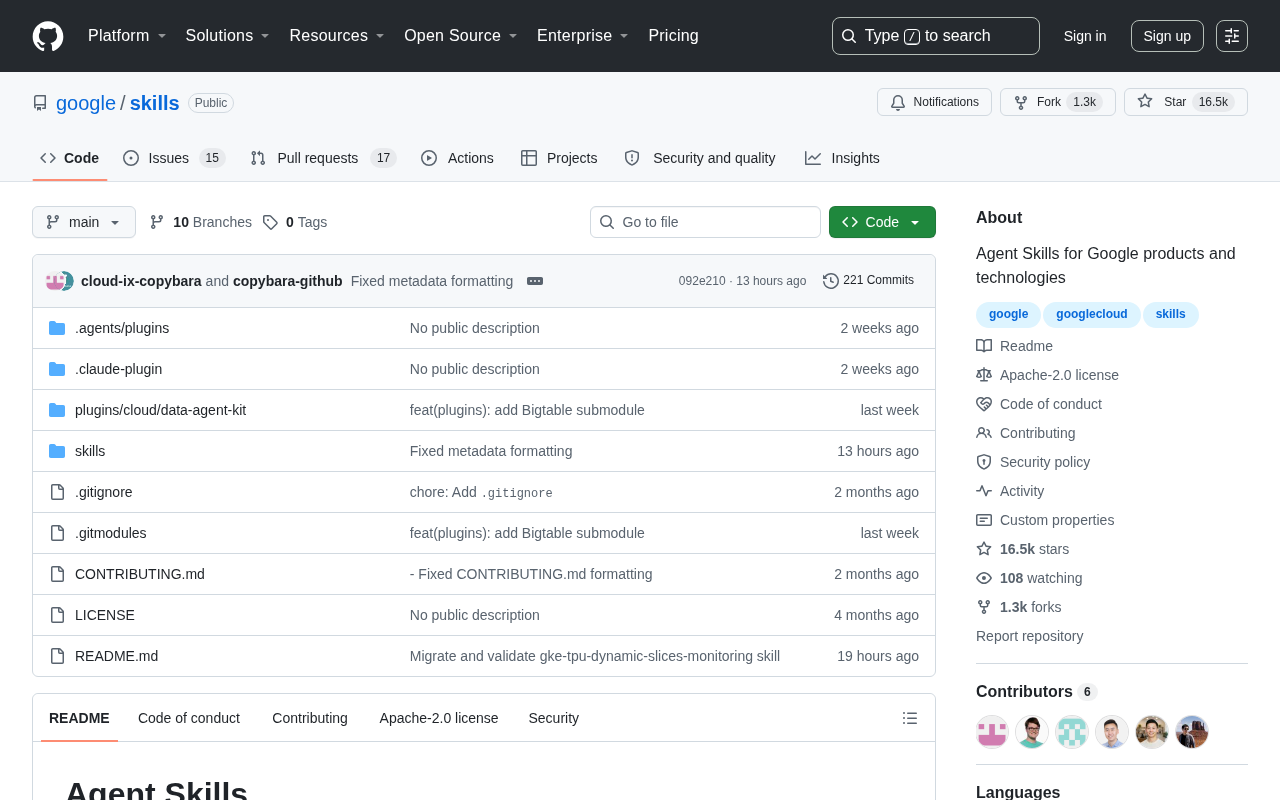The image size is (1280, 800).
Task: Click the CONTRIBUTING.md file icon
Action: point(57,574)
